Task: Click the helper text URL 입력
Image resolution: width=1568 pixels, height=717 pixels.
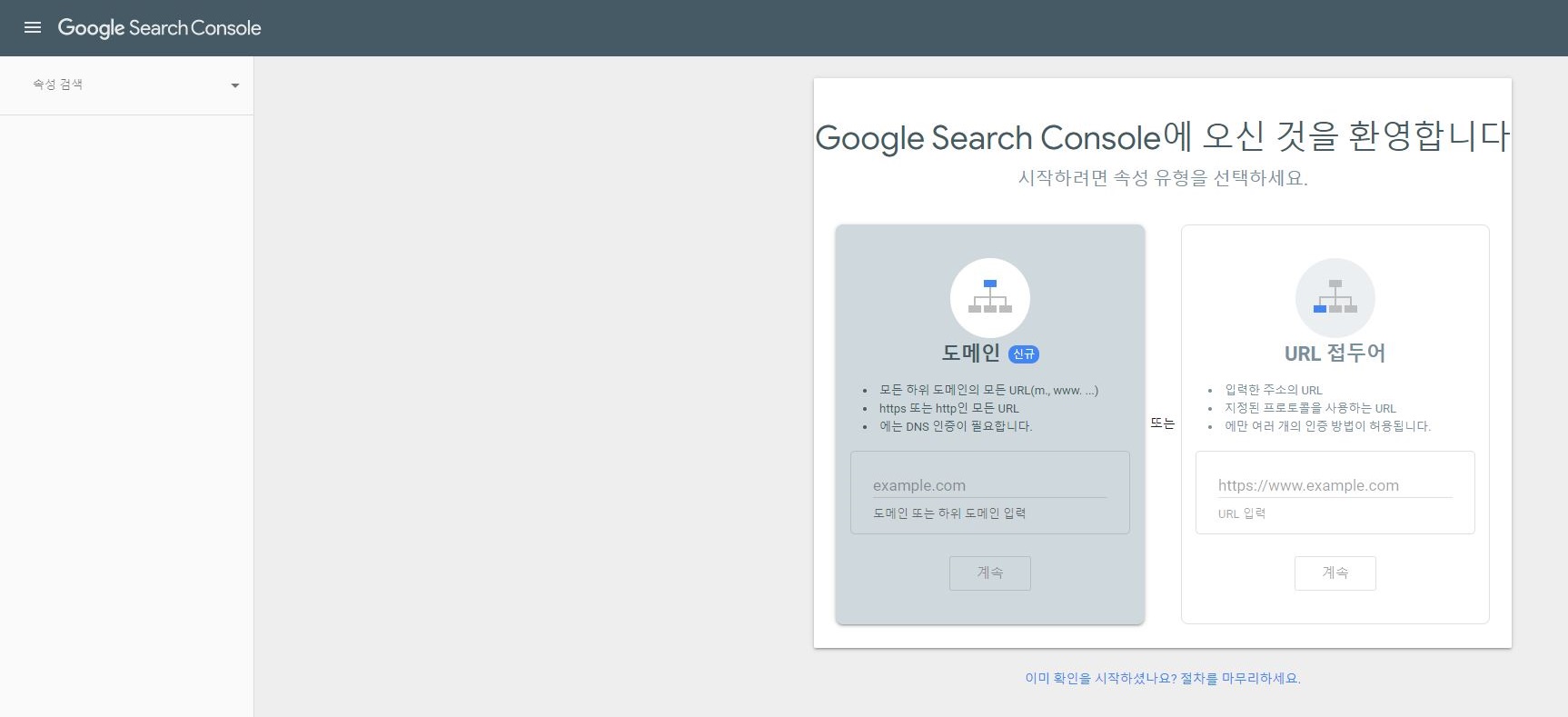Action: [1242, 513]
